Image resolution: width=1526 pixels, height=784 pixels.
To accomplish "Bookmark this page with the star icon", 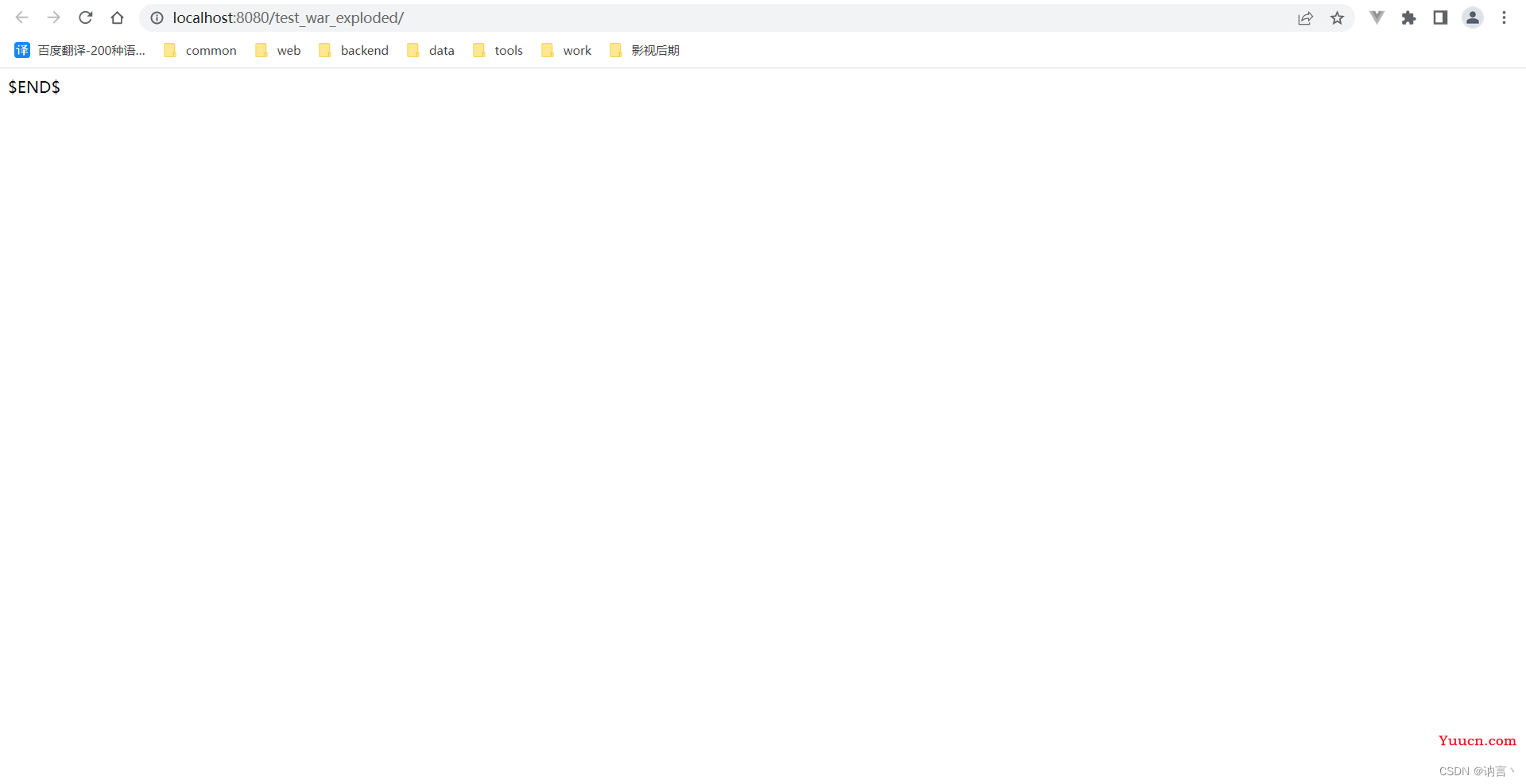I will pyautogui.click(x=1338, y=17).
